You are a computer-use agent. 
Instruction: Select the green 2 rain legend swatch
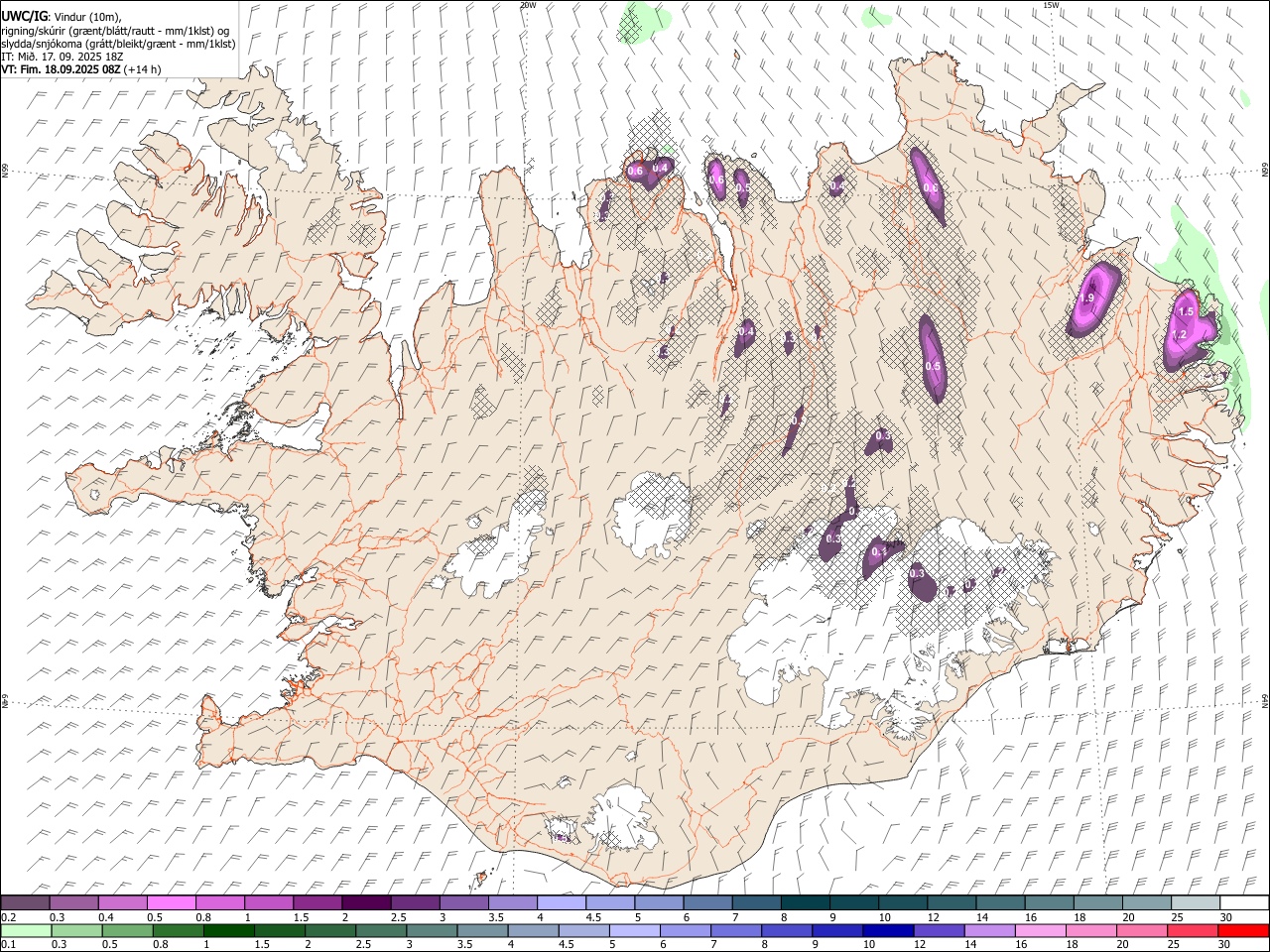(x=330, y=930)
